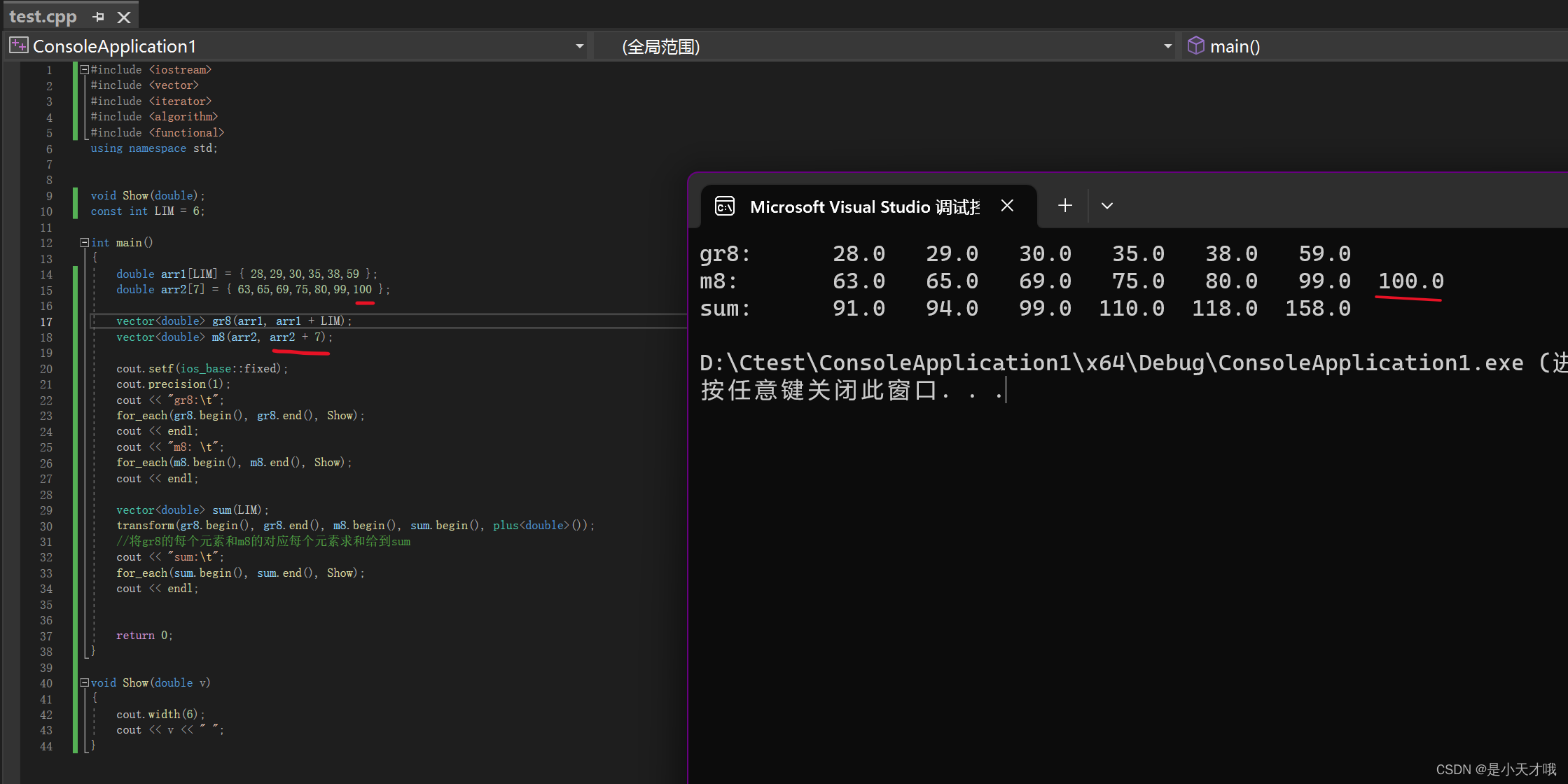
Task: Collapse the int main() function block
Action: pyautogui.click(x=84, y=242)
